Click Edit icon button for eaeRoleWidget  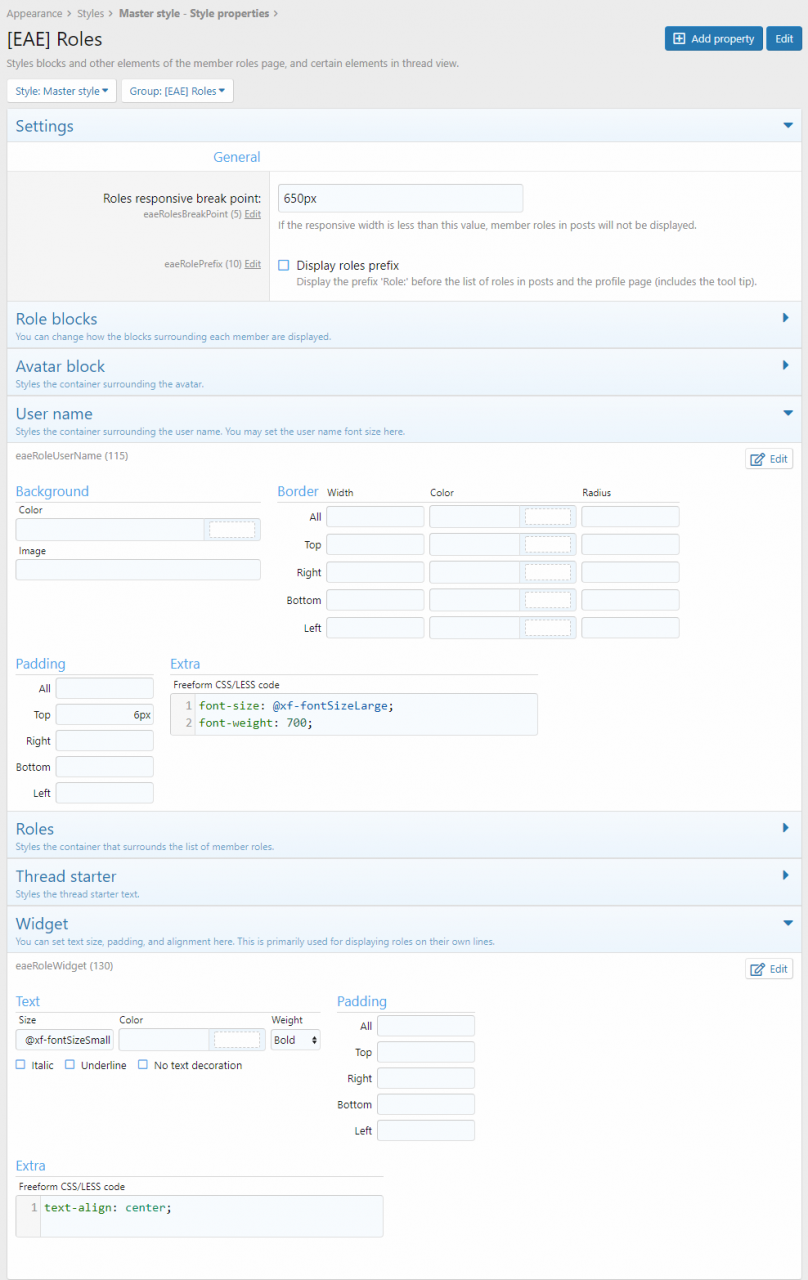click(x=769, y=969)
